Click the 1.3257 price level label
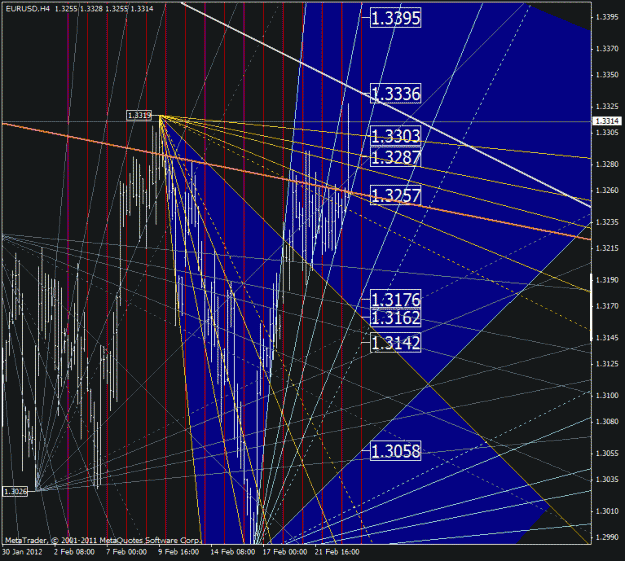Screen dimensions: 625x561 pyautogui.click(x=395, y=195)
